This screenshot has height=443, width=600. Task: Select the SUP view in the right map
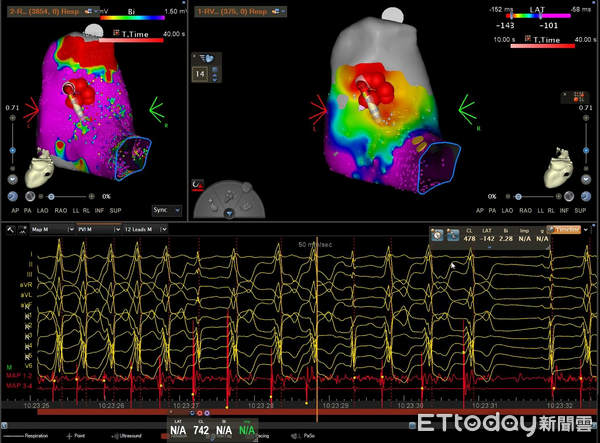[580, 210]
